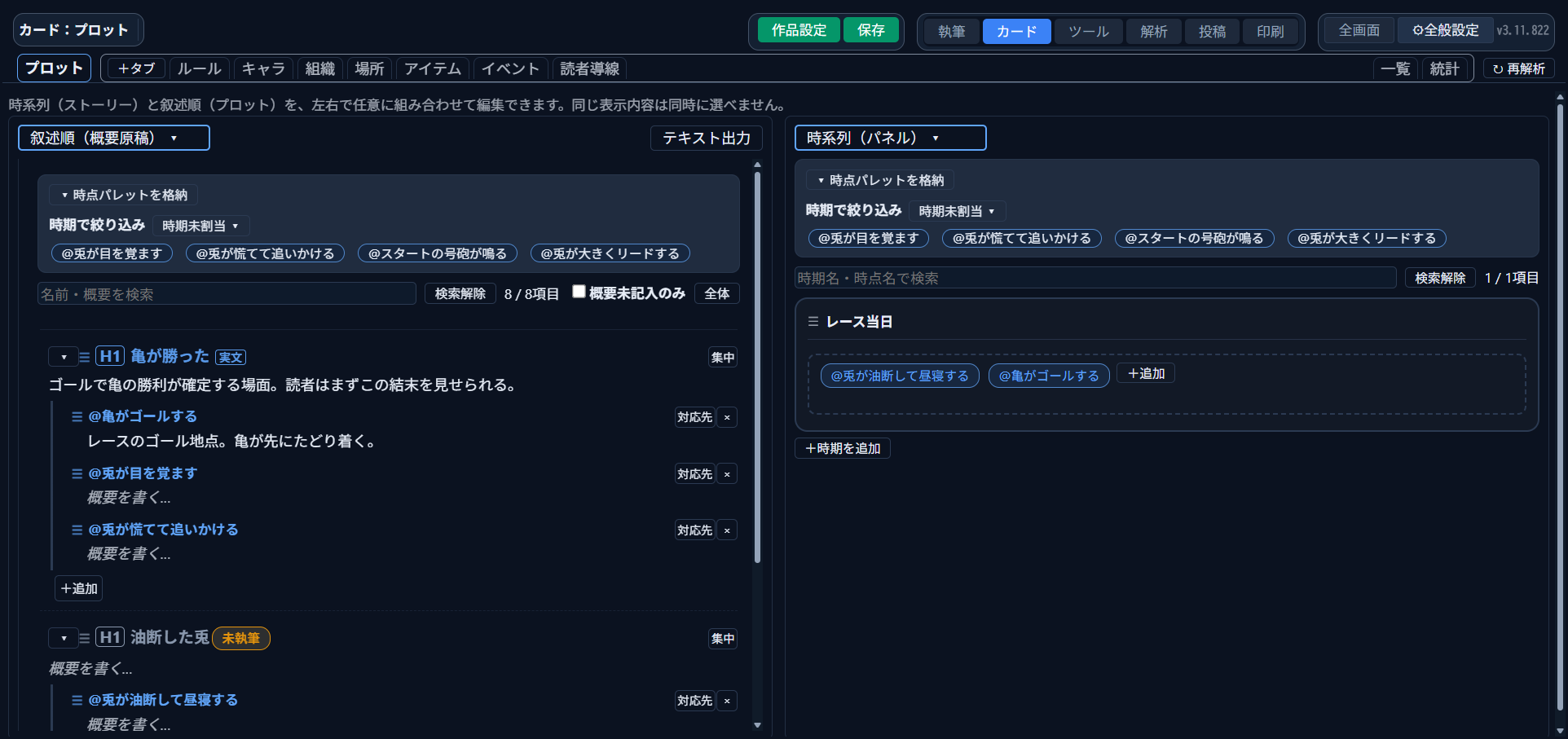Open the 読者導線 tab
This screenshot has width=1568, height=739.
click(590, 69)
